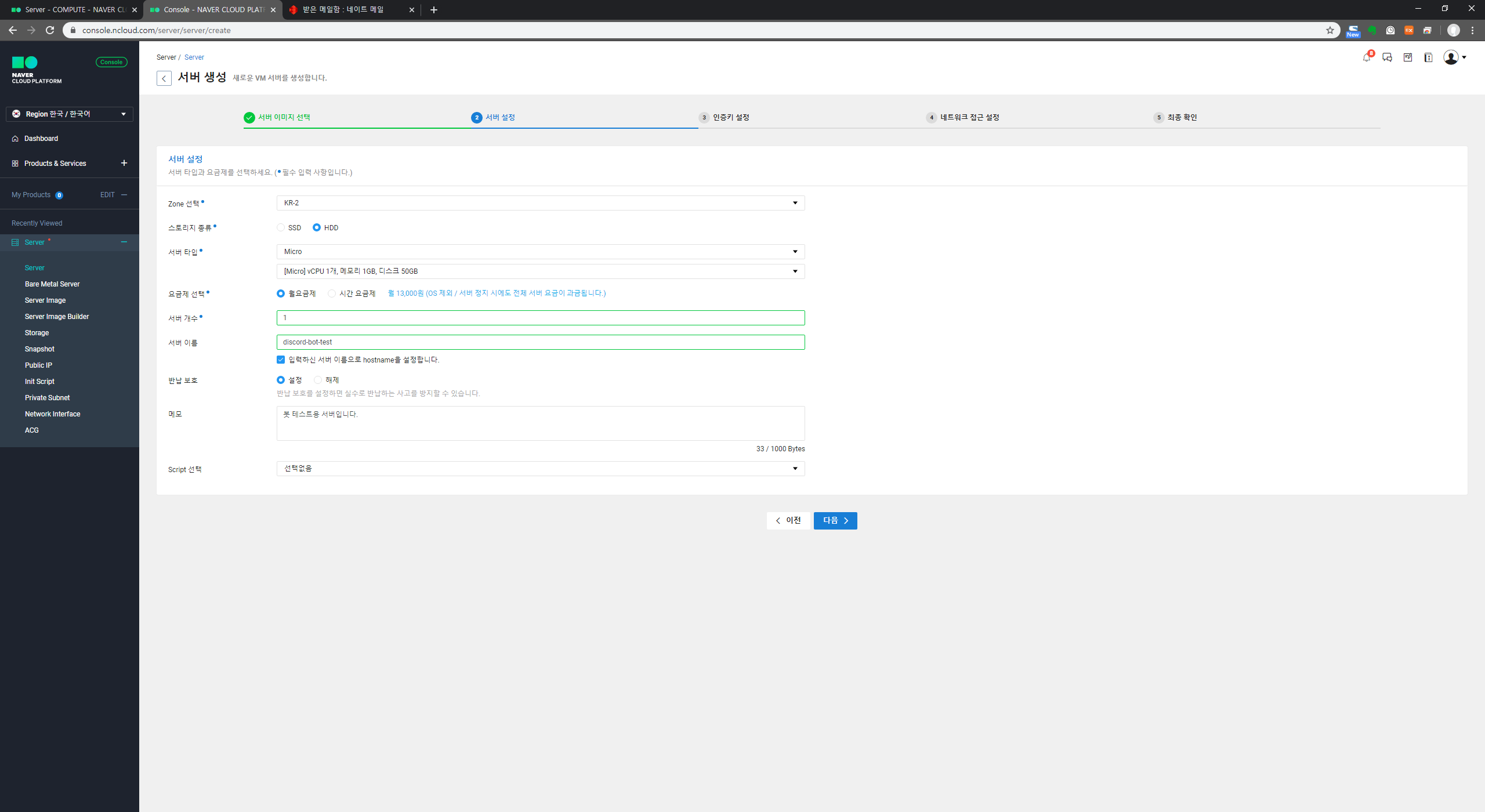Screen dimensions: 1485x812
Task: Select the 시간 요금제 radio option
Action: [332, 293]
